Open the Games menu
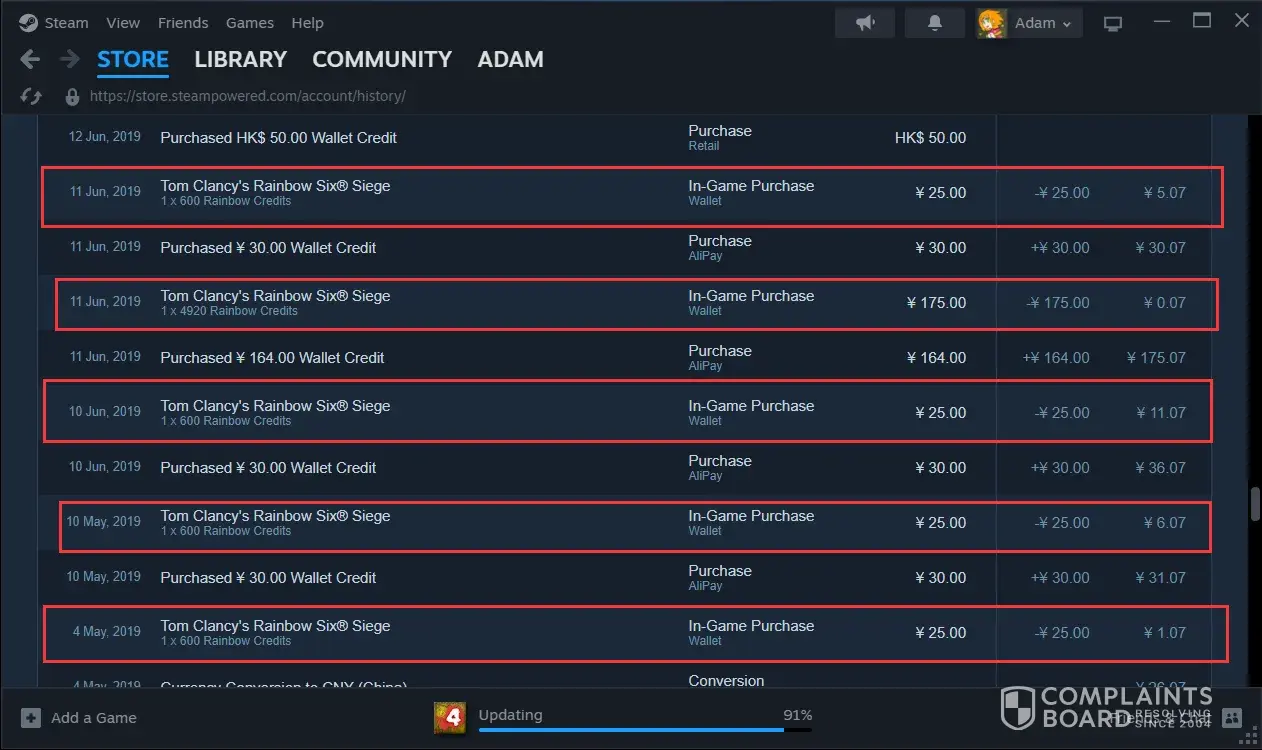 point(250,23)
